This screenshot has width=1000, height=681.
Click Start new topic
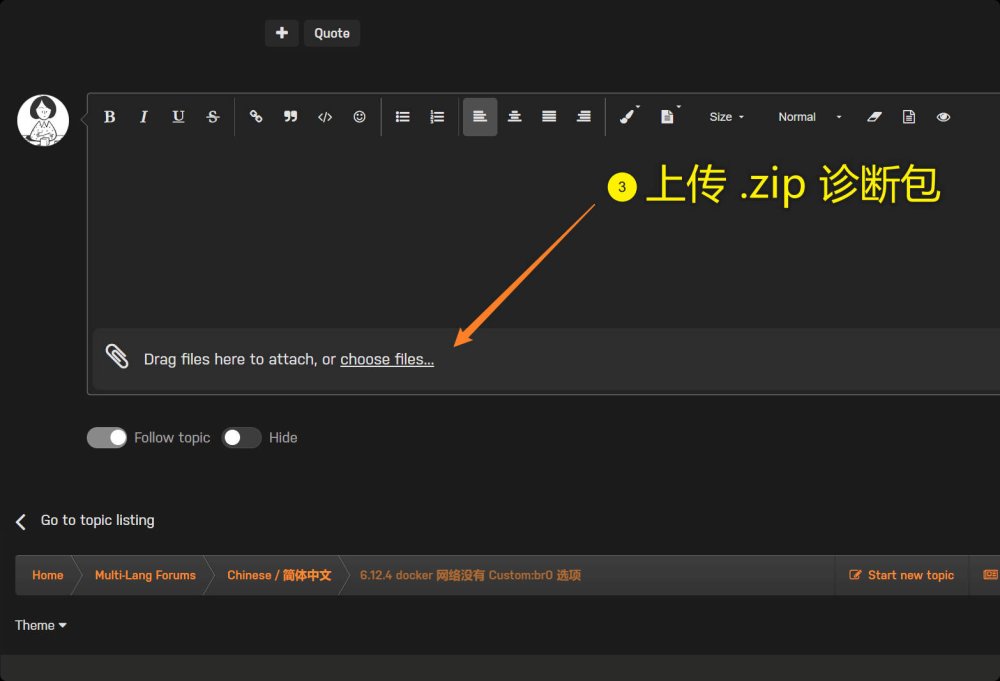[901, 575]
